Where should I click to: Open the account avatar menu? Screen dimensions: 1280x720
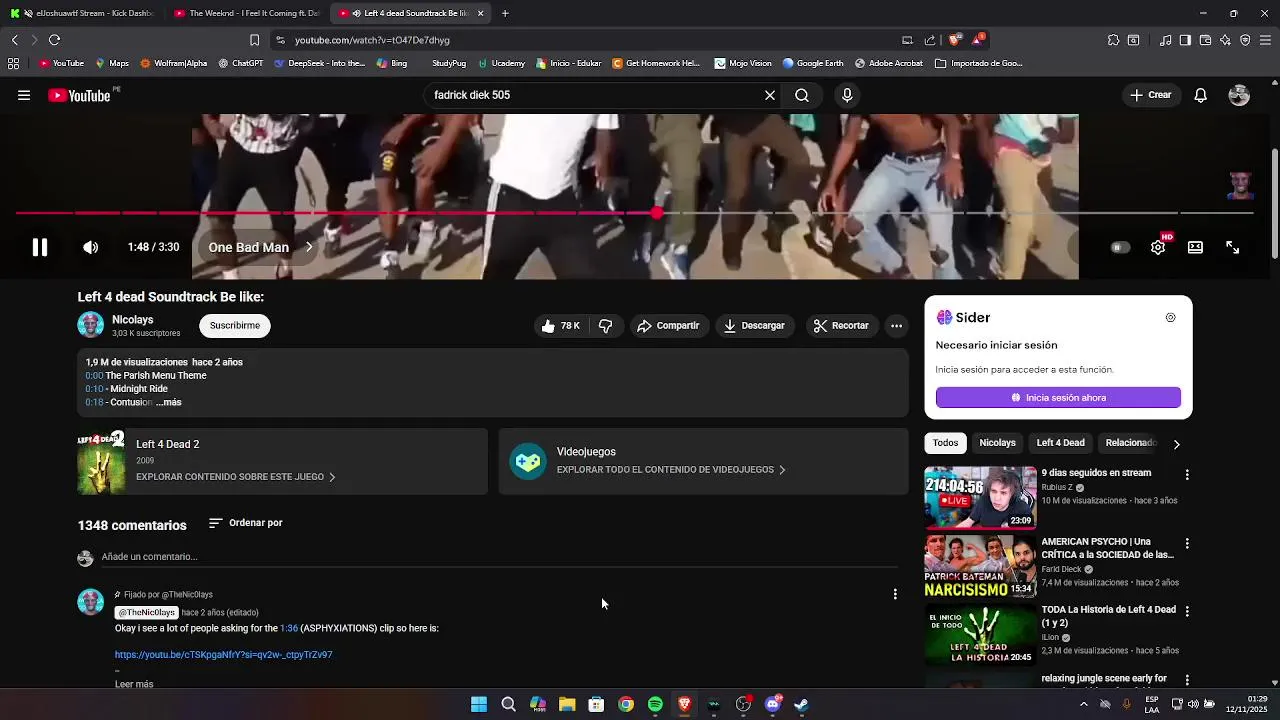pos(1239,95)
